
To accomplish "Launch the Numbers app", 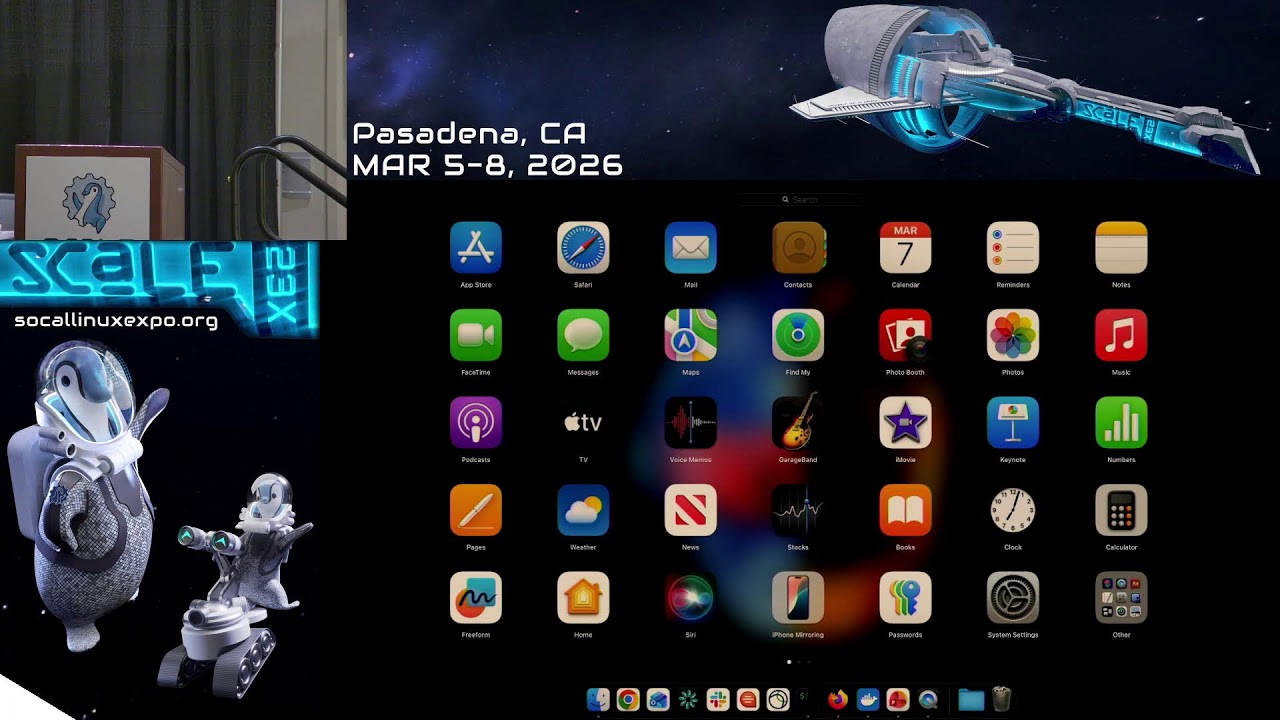I will 1121,423.
